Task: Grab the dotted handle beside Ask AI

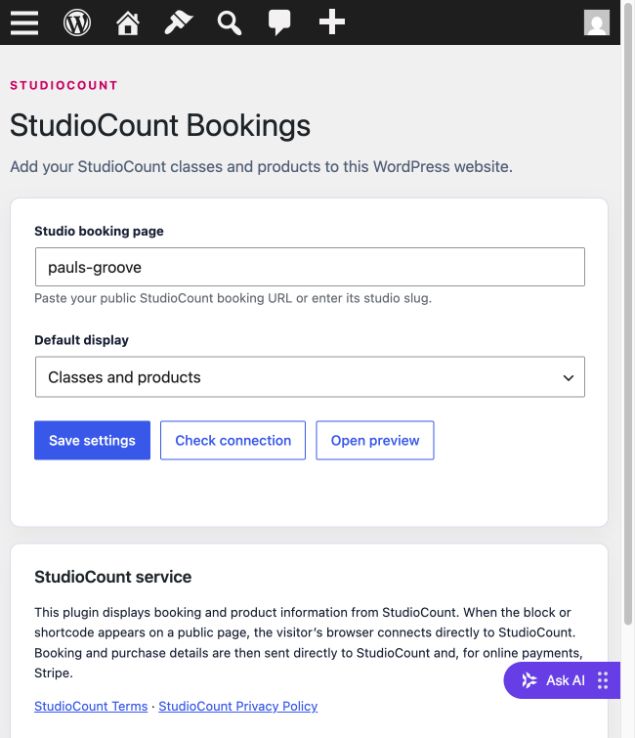Action: 603,680
